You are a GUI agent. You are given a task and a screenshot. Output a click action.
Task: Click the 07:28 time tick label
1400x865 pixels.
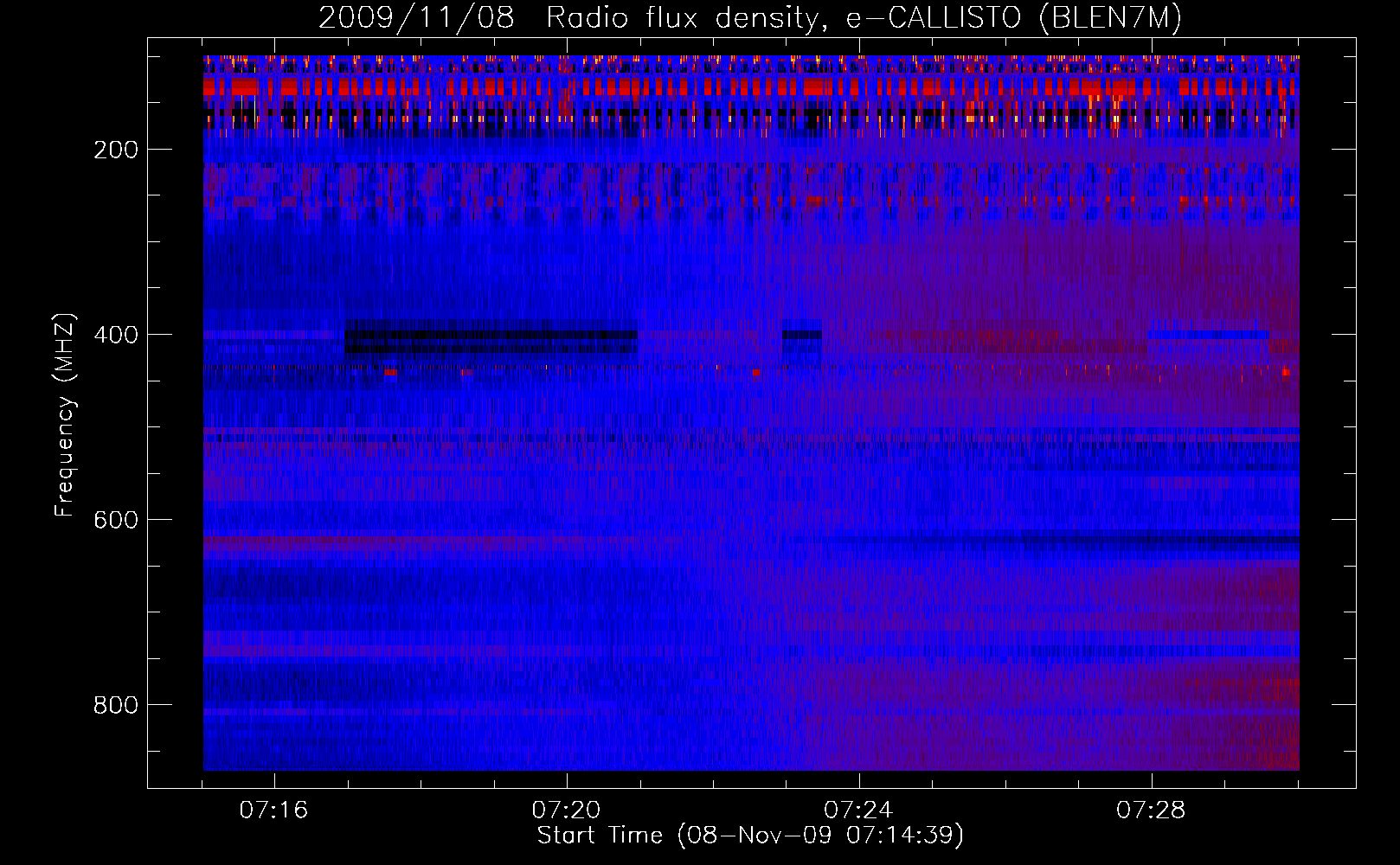[x=1151, y=811]
